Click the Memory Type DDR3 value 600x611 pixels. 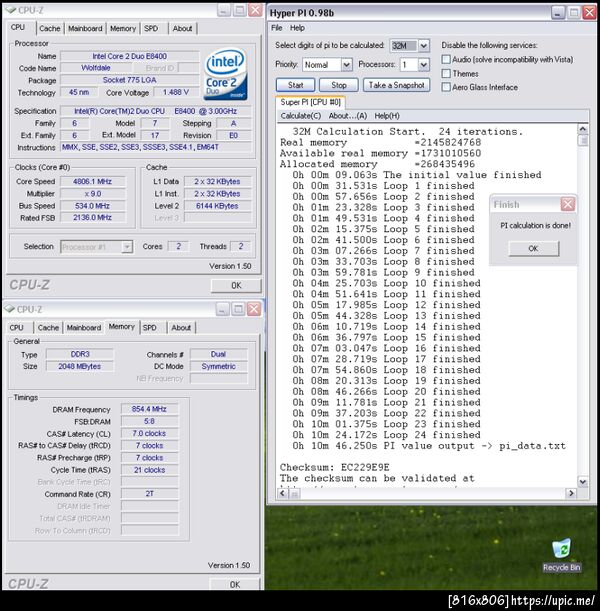pyautogui.click(x=80, y=354)
